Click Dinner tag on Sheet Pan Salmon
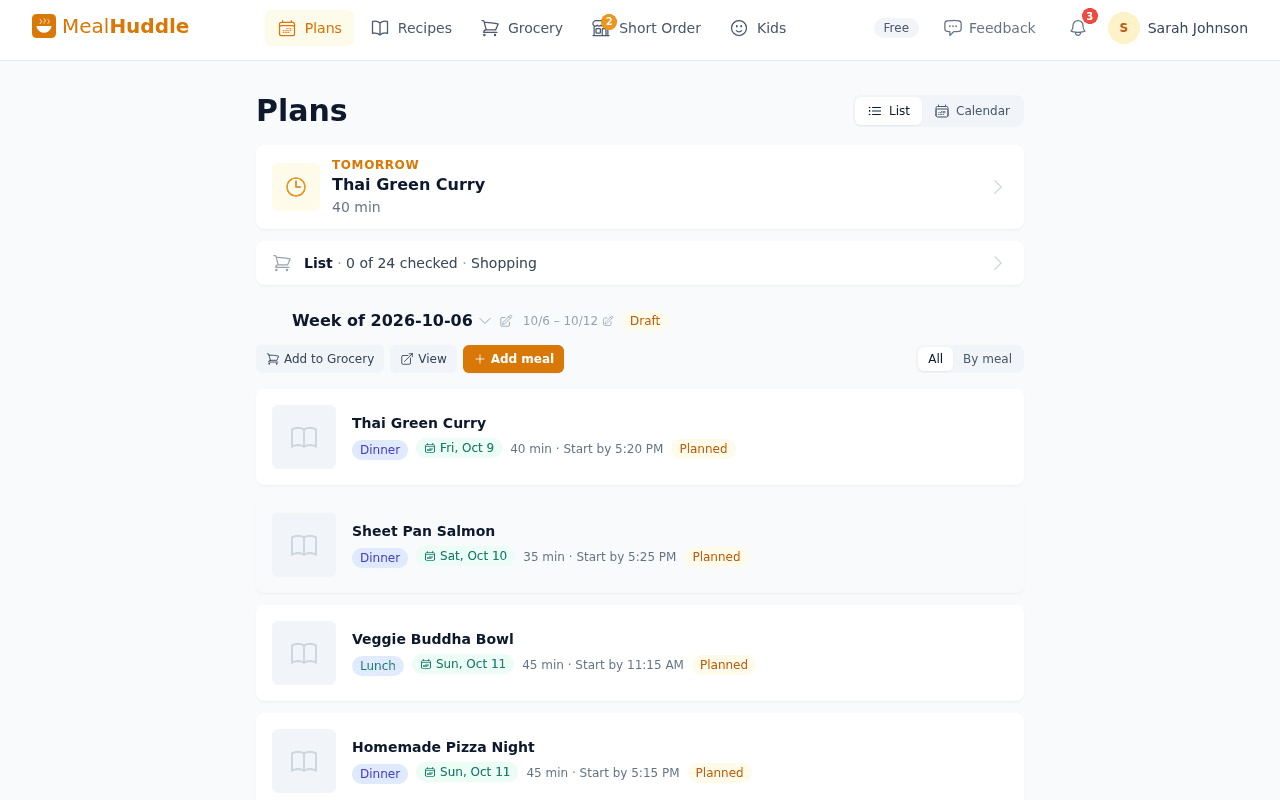 pyautogui.click(x=380, y=558)
